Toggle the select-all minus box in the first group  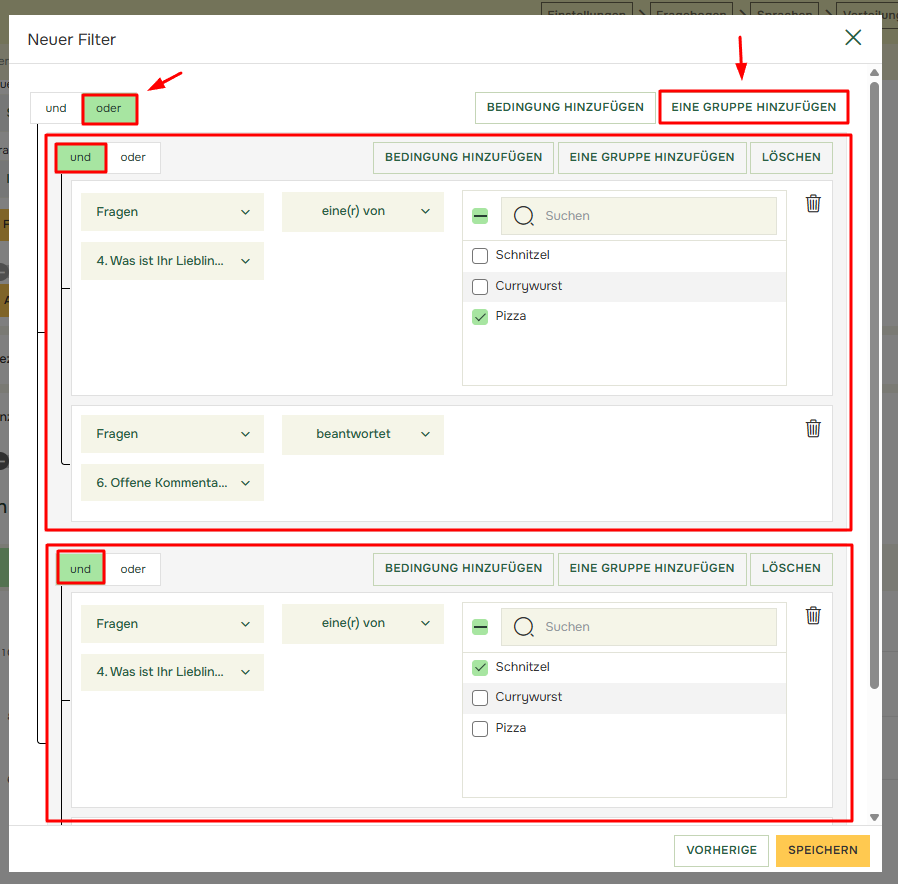tap(480, 216)
